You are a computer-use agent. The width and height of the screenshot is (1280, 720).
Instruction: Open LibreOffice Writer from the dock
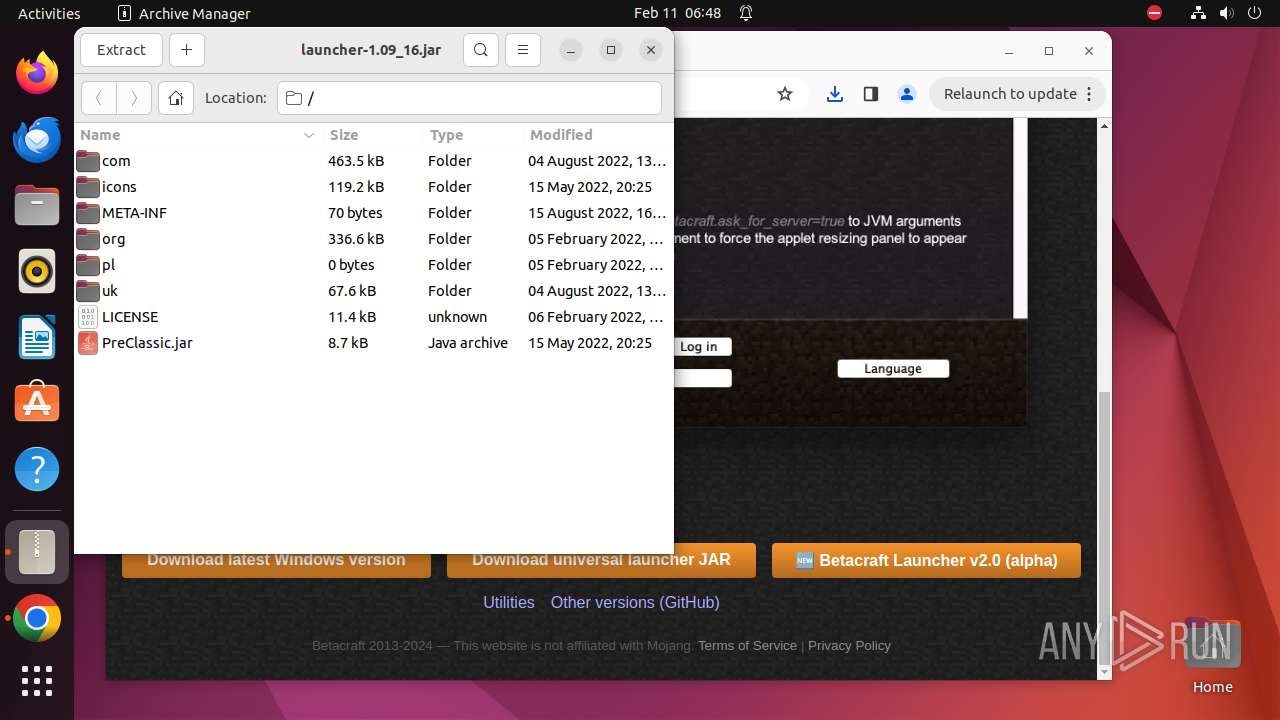pyautogui.click(x=37, y=337)
